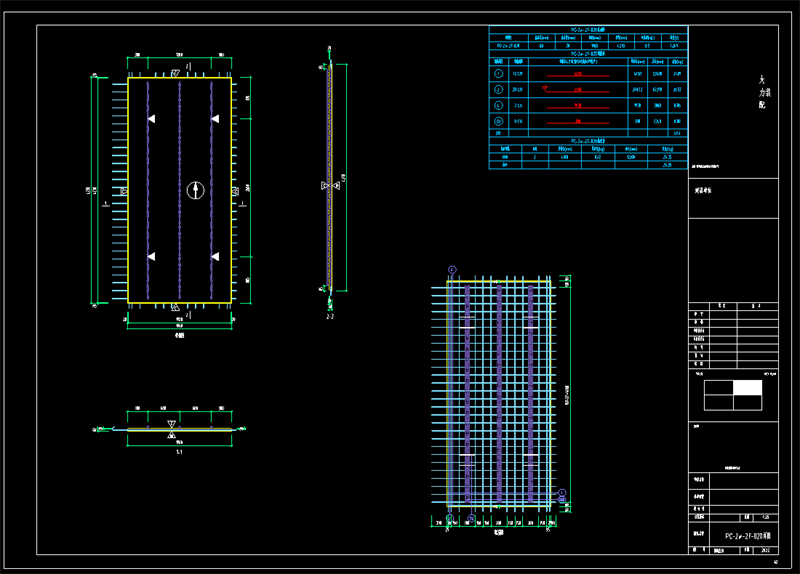Click the circled mark in second rebar table row

point(498,89)
